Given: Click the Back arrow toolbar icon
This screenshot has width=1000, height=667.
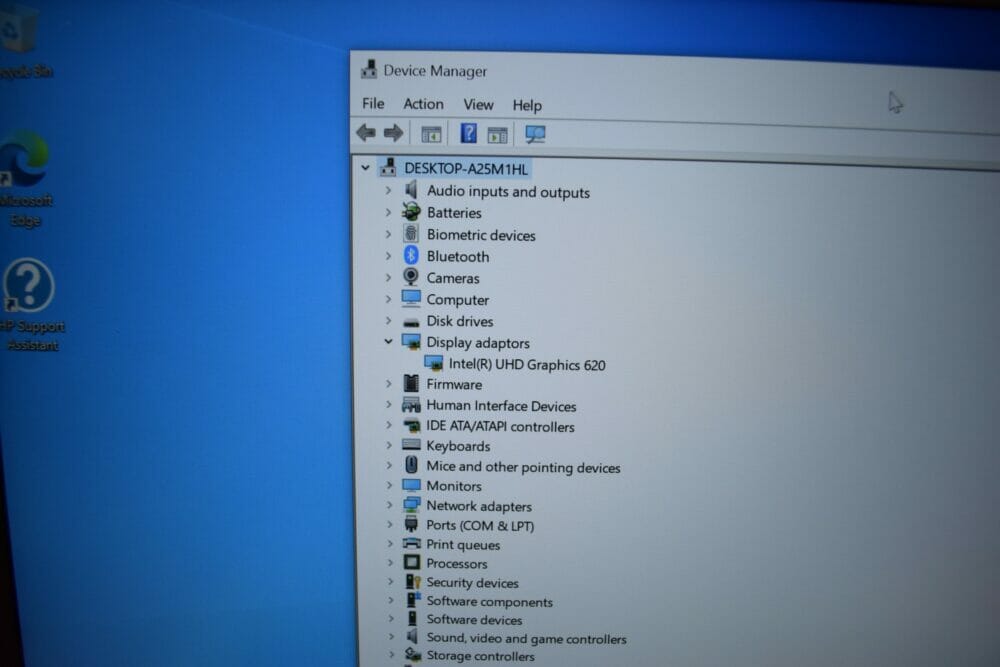Looking at the screenshot, I should [365, 133].
